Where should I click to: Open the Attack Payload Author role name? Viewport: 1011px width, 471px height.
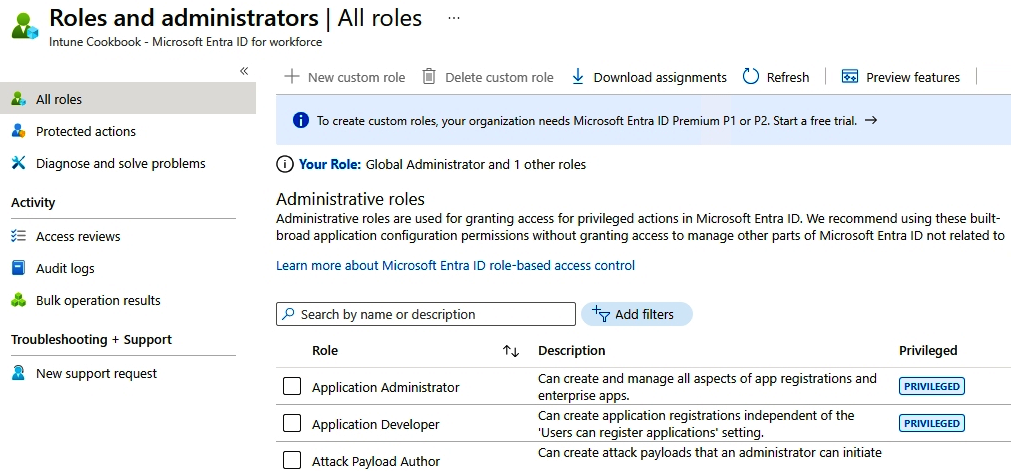[376, 461]
